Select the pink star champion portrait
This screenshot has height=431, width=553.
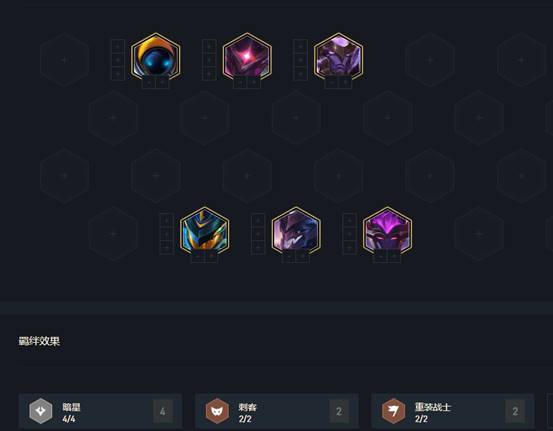247,56
